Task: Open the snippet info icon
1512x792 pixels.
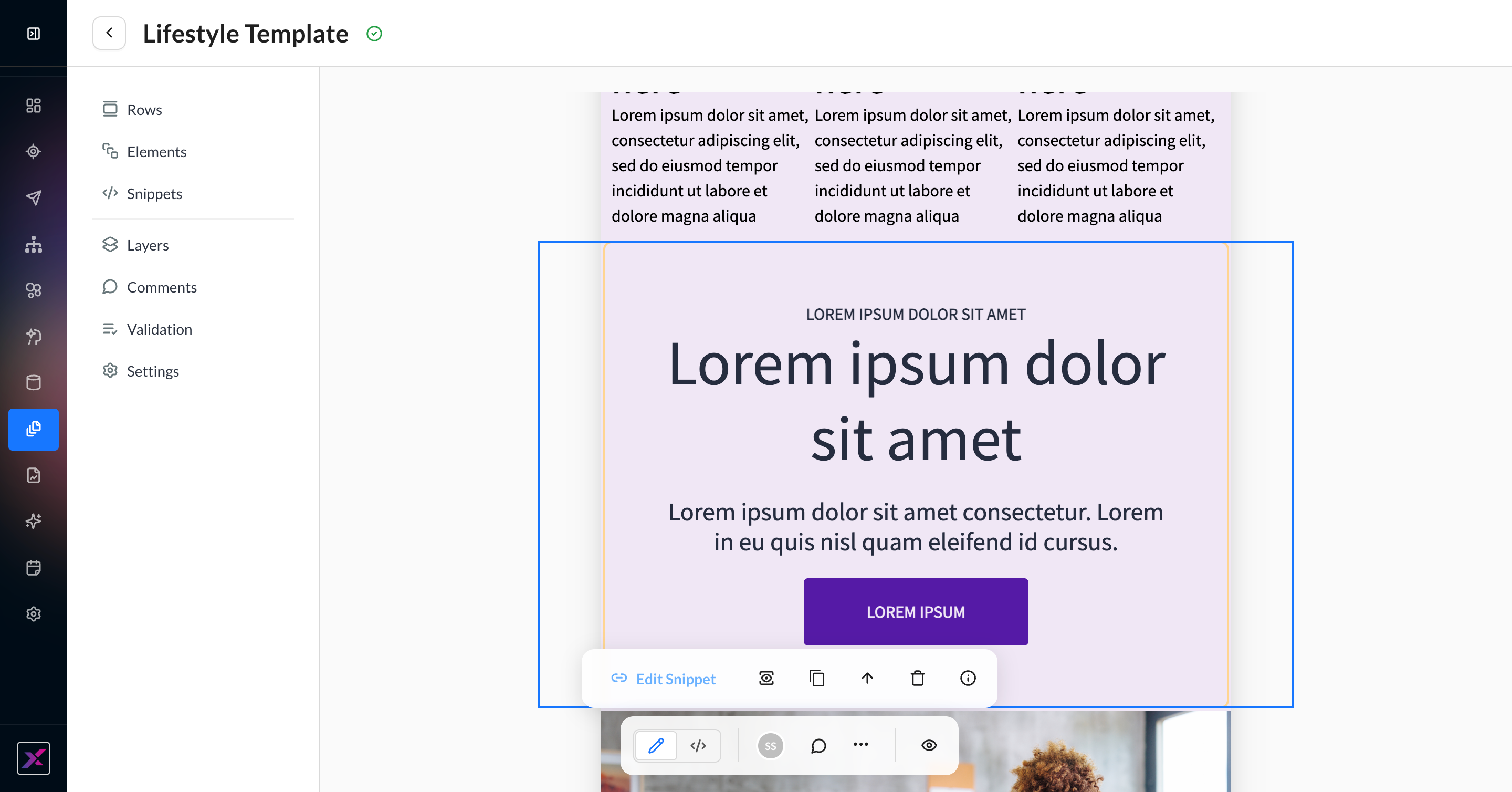Action: click(968, 678)
